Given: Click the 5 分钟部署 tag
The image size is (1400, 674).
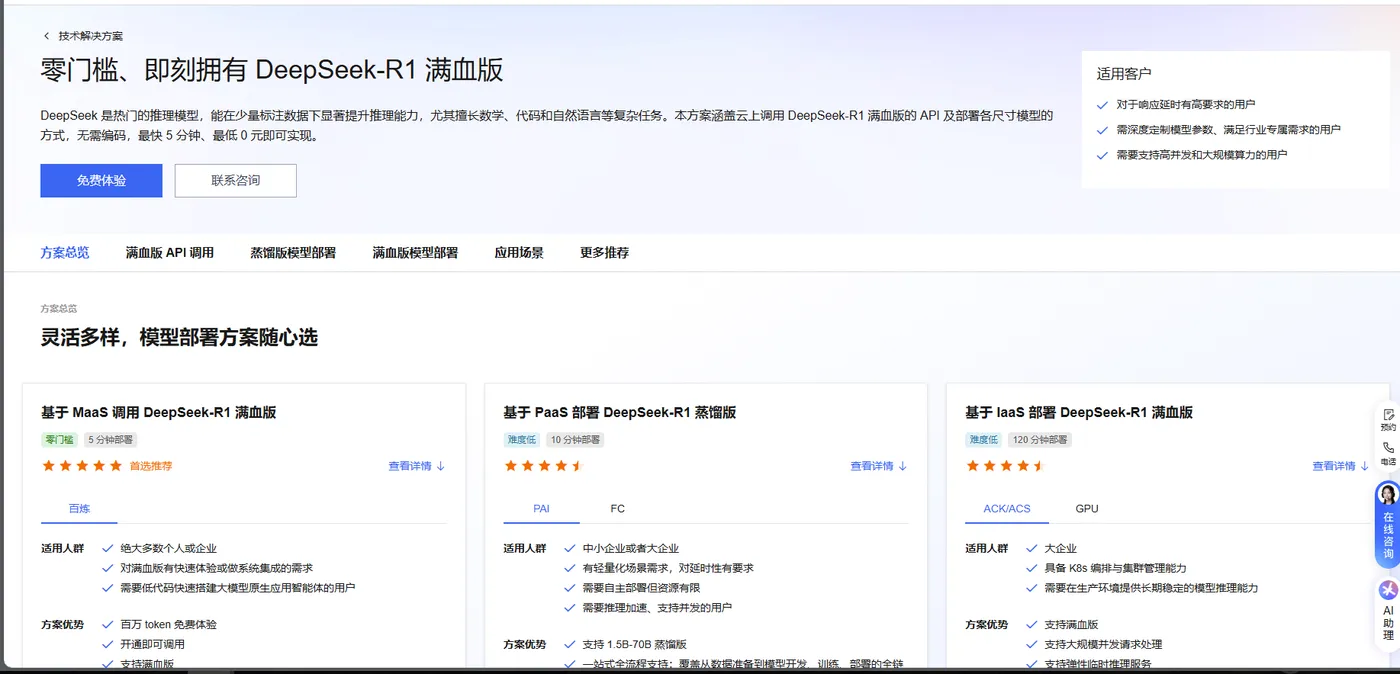Looking at the screenshot, I should click(x=111, y=440).
